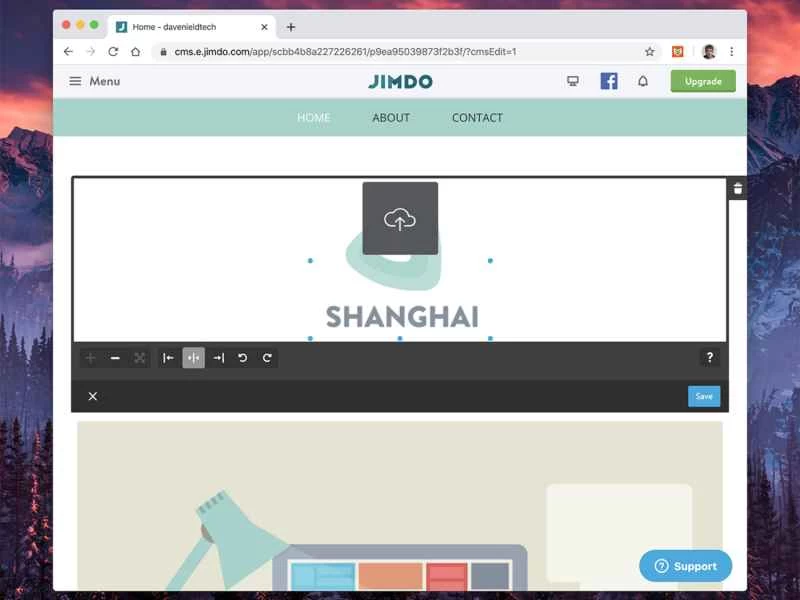Open the CONTACT page tab
800x600 pixels.
(x=477, y=118)
